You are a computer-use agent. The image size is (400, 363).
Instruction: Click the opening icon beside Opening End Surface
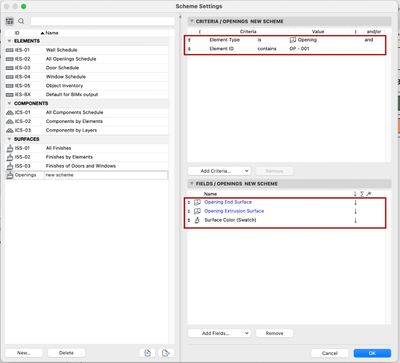(197, 202)
